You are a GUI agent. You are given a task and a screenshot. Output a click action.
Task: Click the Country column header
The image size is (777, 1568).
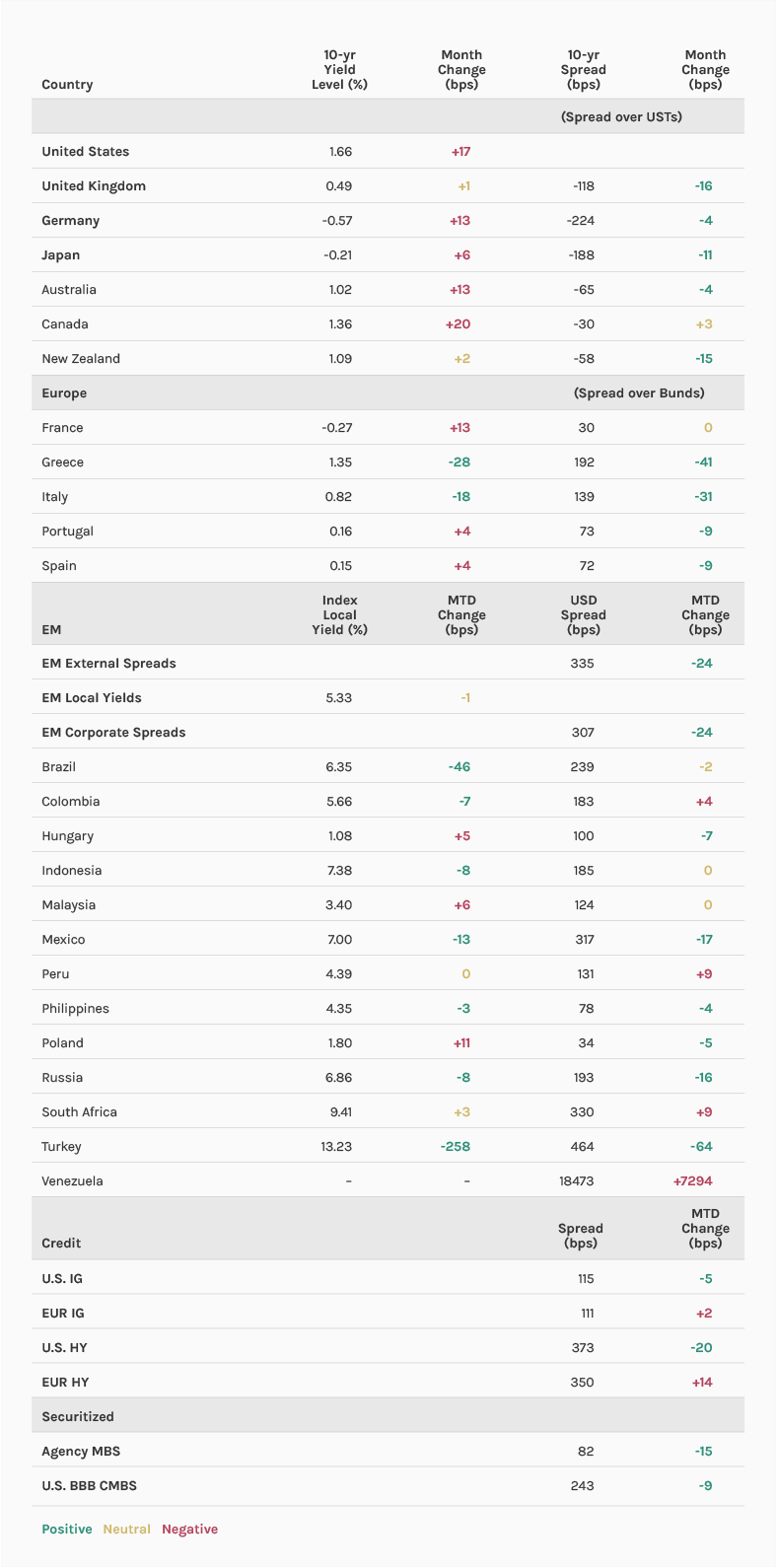67,85
